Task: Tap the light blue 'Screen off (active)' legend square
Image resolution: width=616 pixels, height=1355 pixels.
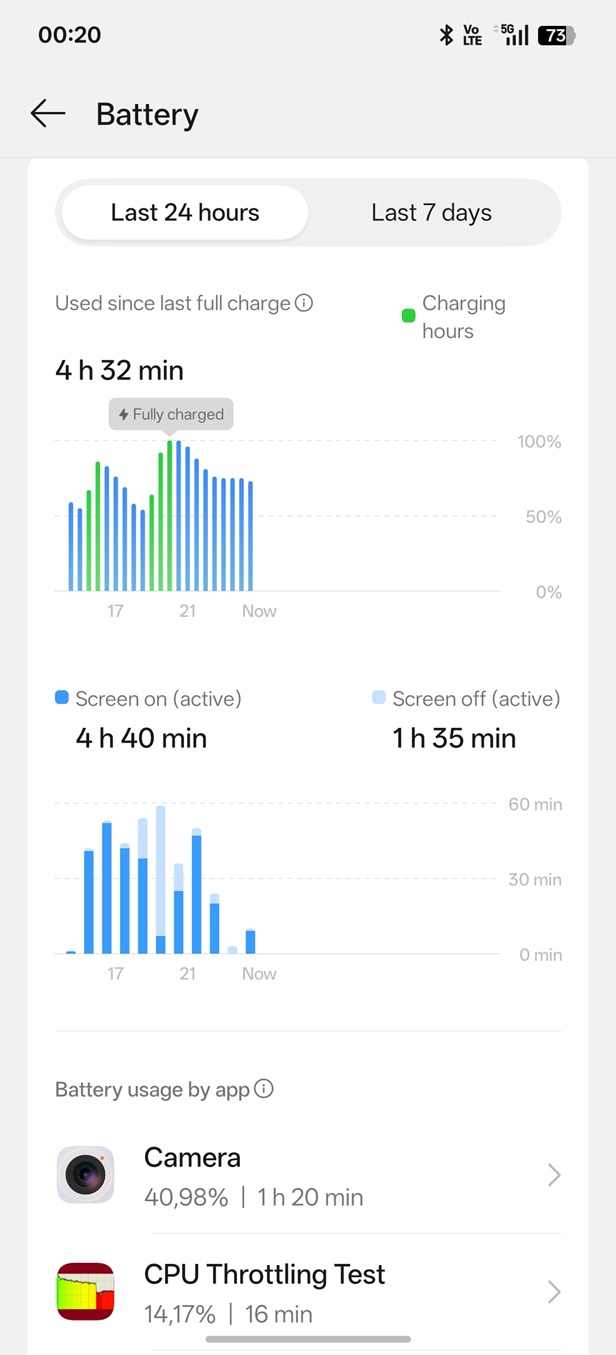Action: tap(379, 698)
